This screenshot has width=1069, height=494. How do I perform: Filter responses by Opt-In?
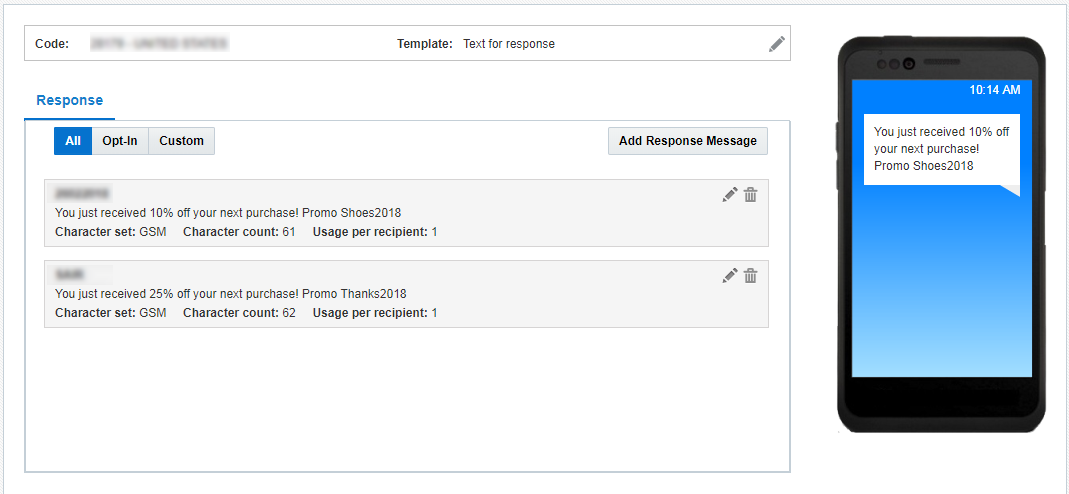(x=120, y=141)
